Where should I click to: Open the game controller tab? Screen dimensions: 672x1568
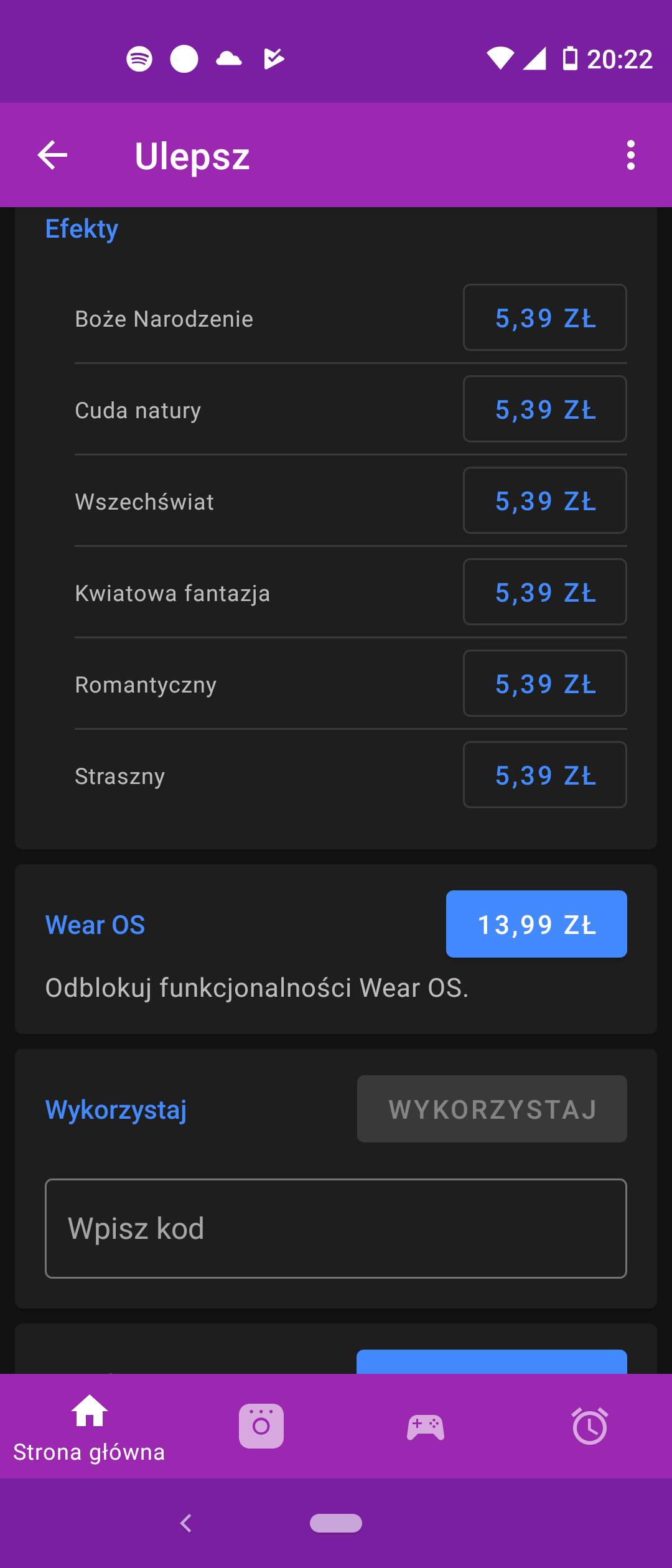426,1426
